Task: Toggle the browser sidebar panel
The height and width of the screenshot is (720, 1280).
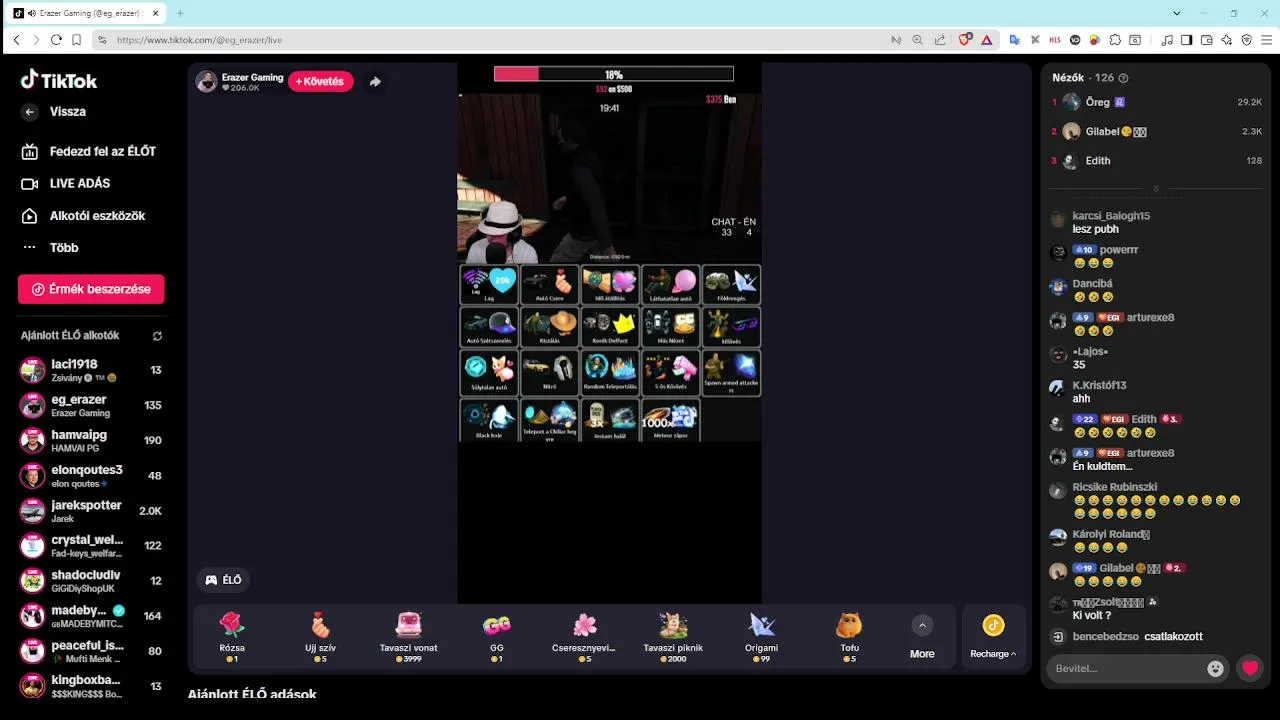Action: (1186, 40)
